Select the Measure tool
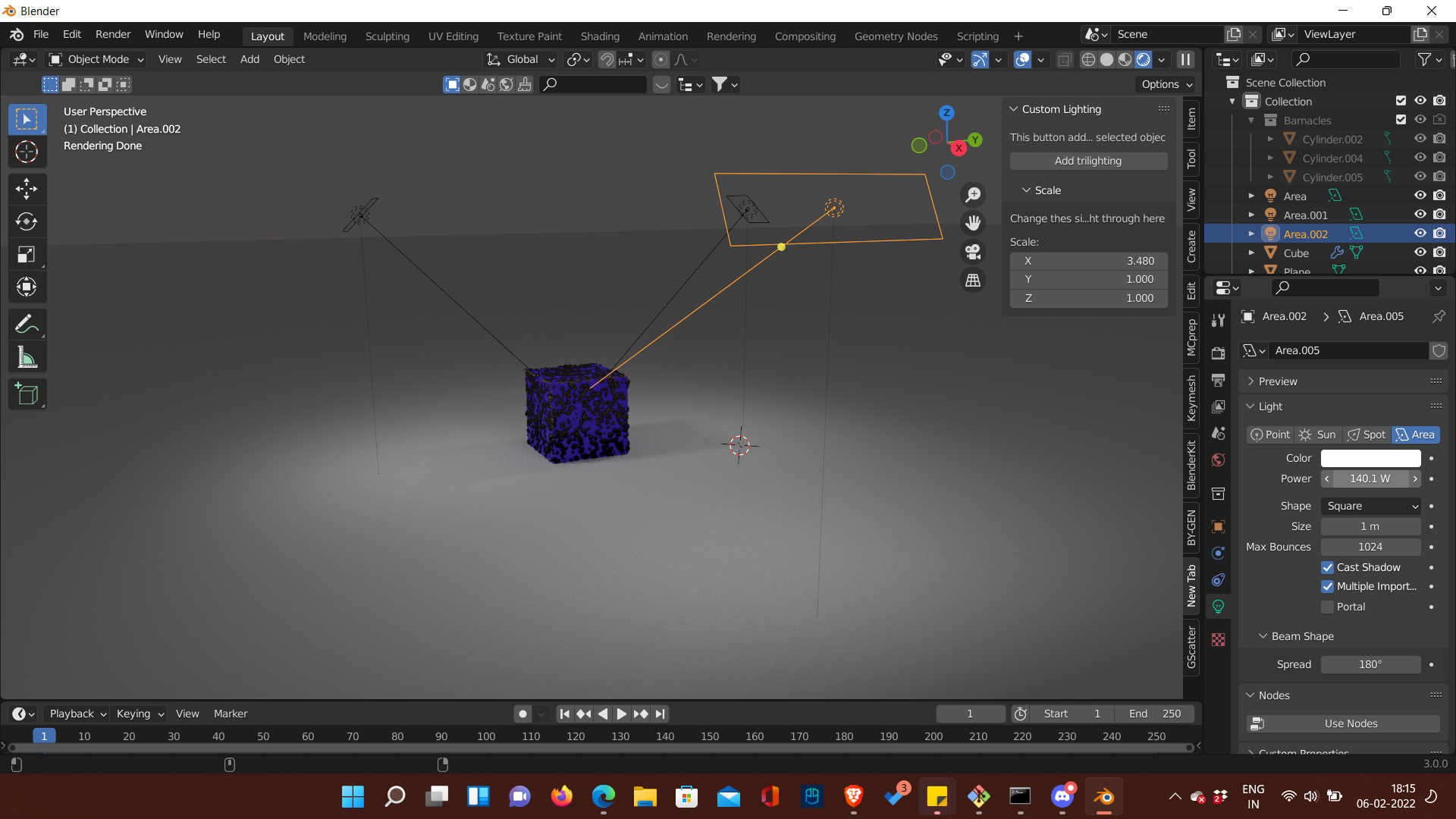The image size is (1456, 819). click(27, 358)
